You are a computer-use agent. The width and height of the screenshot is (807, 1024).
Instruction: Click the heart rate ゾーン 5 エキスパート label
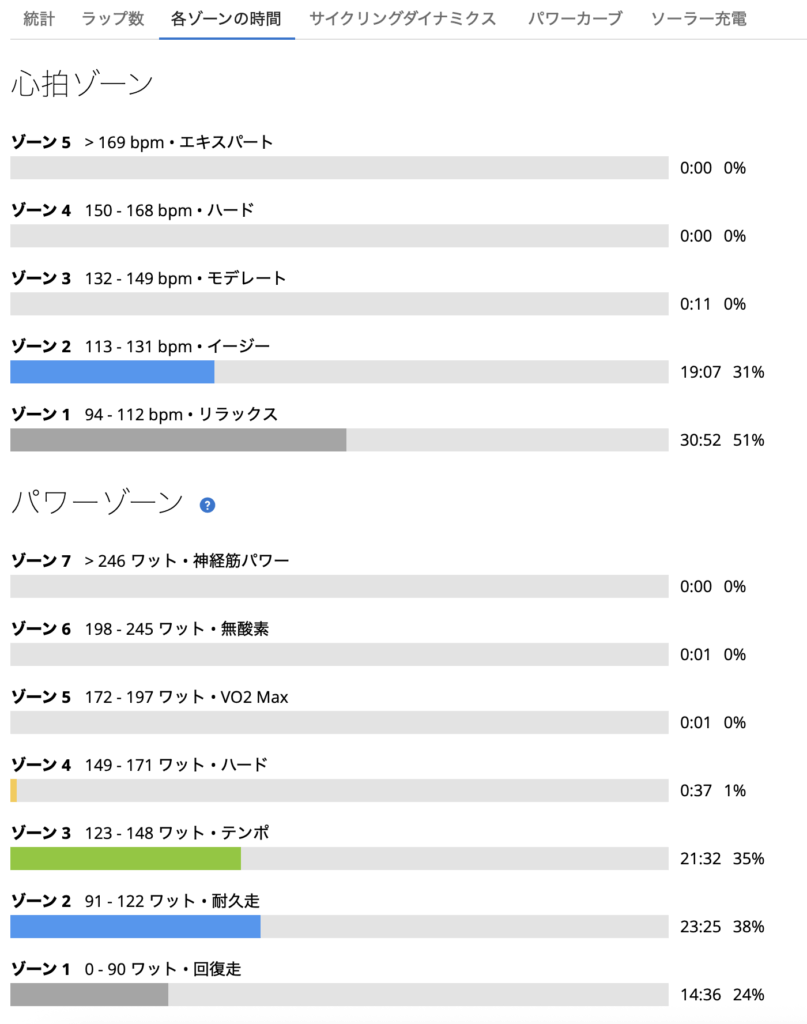142,142
